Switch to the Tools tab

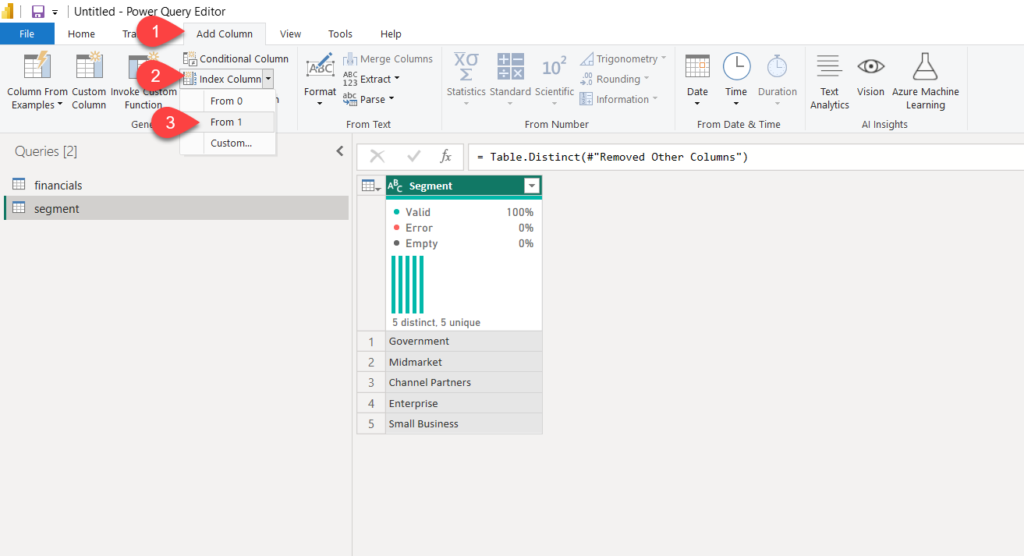pos(340,34)
